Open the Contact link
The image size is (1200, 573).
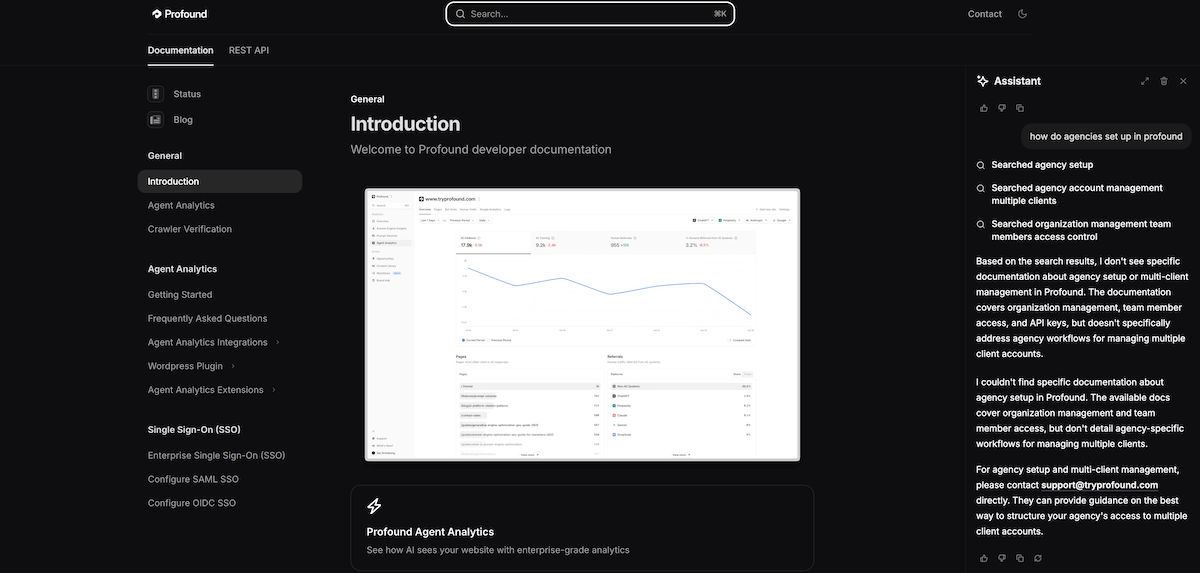(x=984, y=14)
